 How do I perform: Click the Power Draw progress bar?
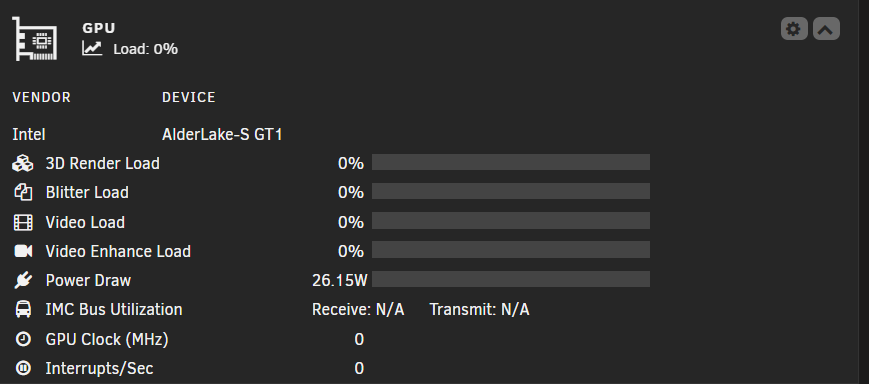tap(511, 279)
